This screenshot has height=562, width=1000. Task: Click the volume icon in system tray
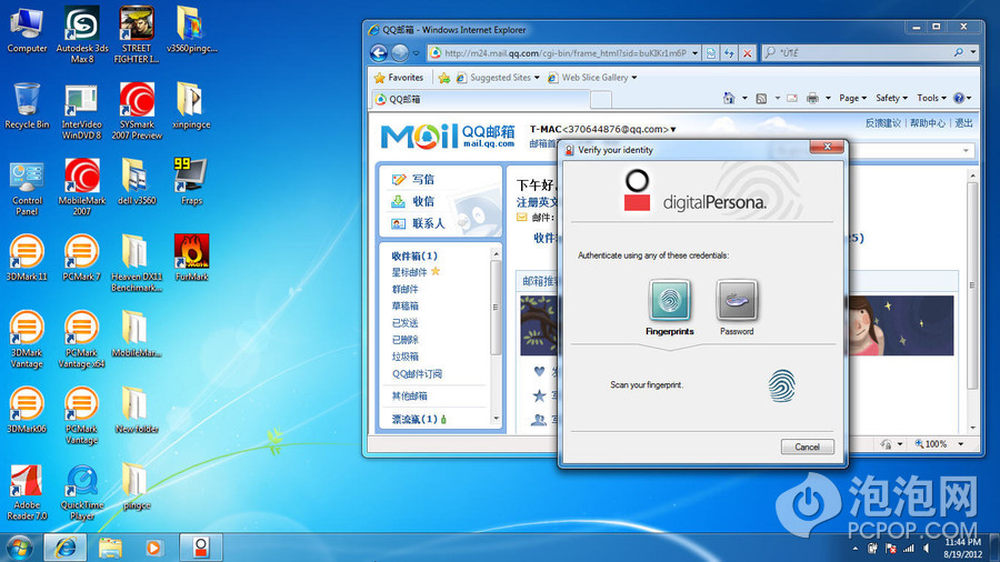pos(927,548)
